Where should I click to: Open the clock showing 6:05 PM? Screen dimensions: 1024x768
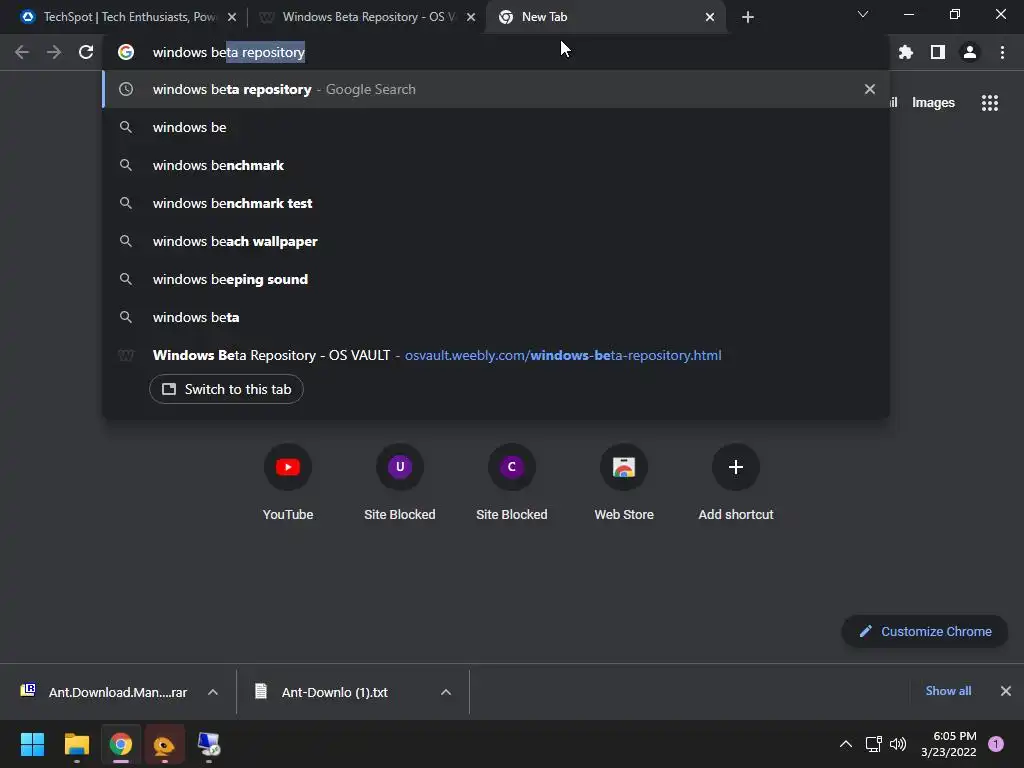tap(949, 744)
